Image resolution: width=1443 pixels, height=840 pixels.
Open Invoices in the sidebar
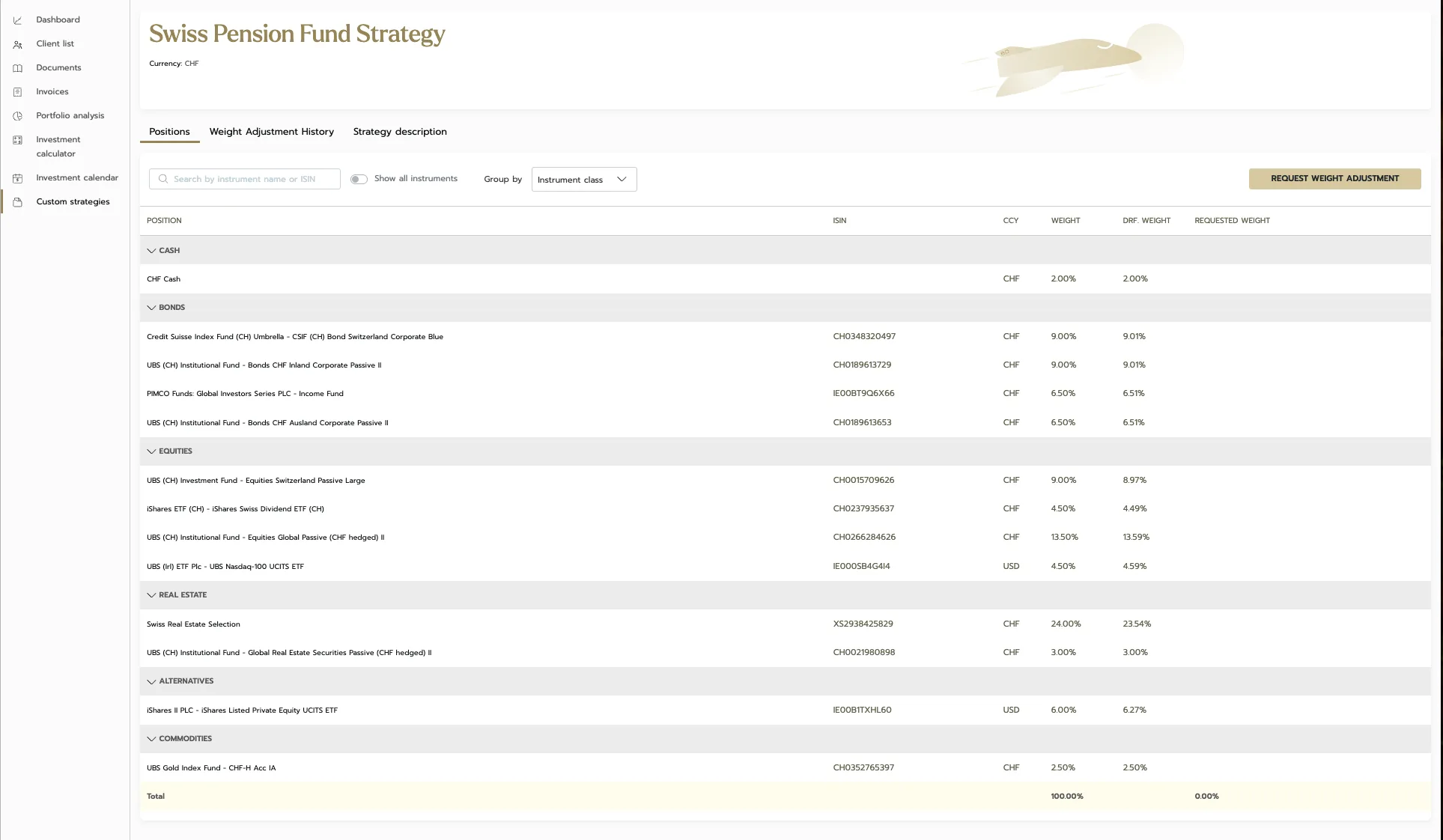[52, 91]
